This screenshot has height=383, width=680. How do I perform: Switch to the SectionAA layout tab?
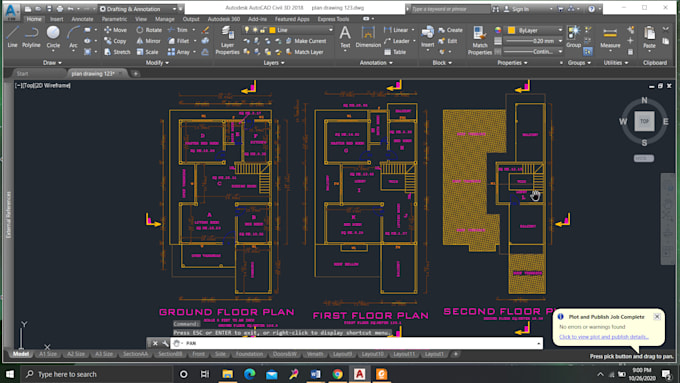click(135, 354)
